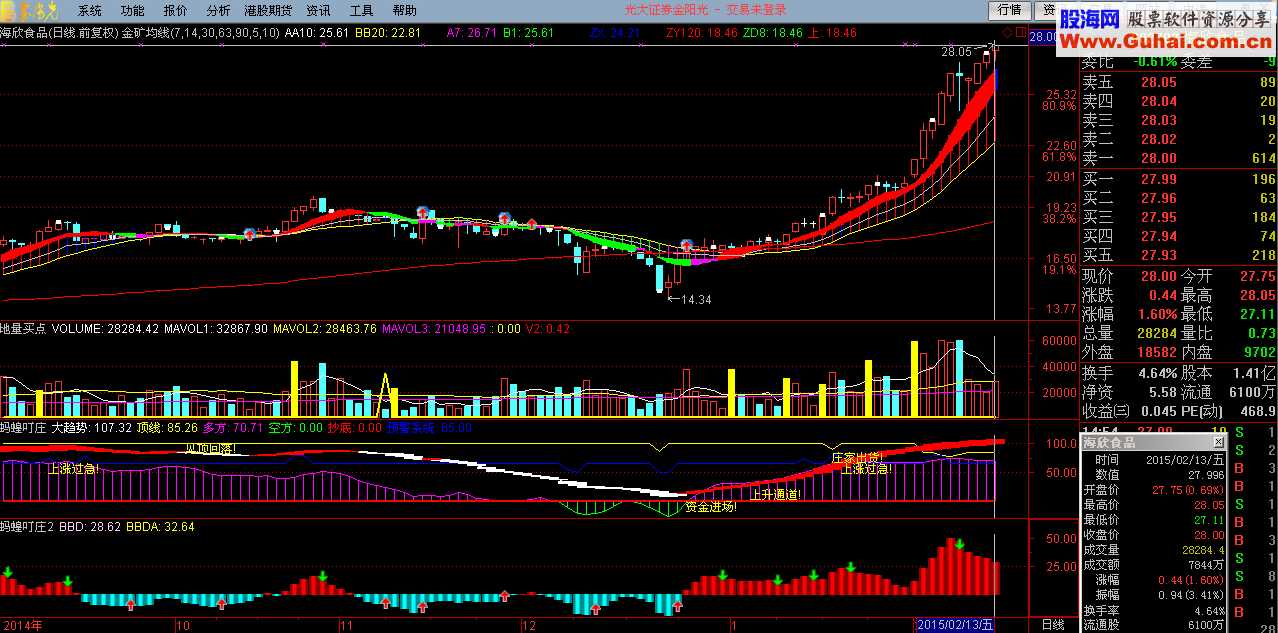The image size is (1278, 633).
Task: Click the 庄家出货! signal label
Action: (x=857, y=457)
